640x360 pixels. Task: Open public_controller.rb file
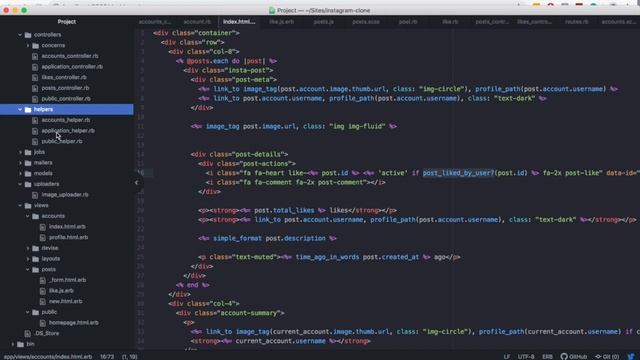(66, 98)
